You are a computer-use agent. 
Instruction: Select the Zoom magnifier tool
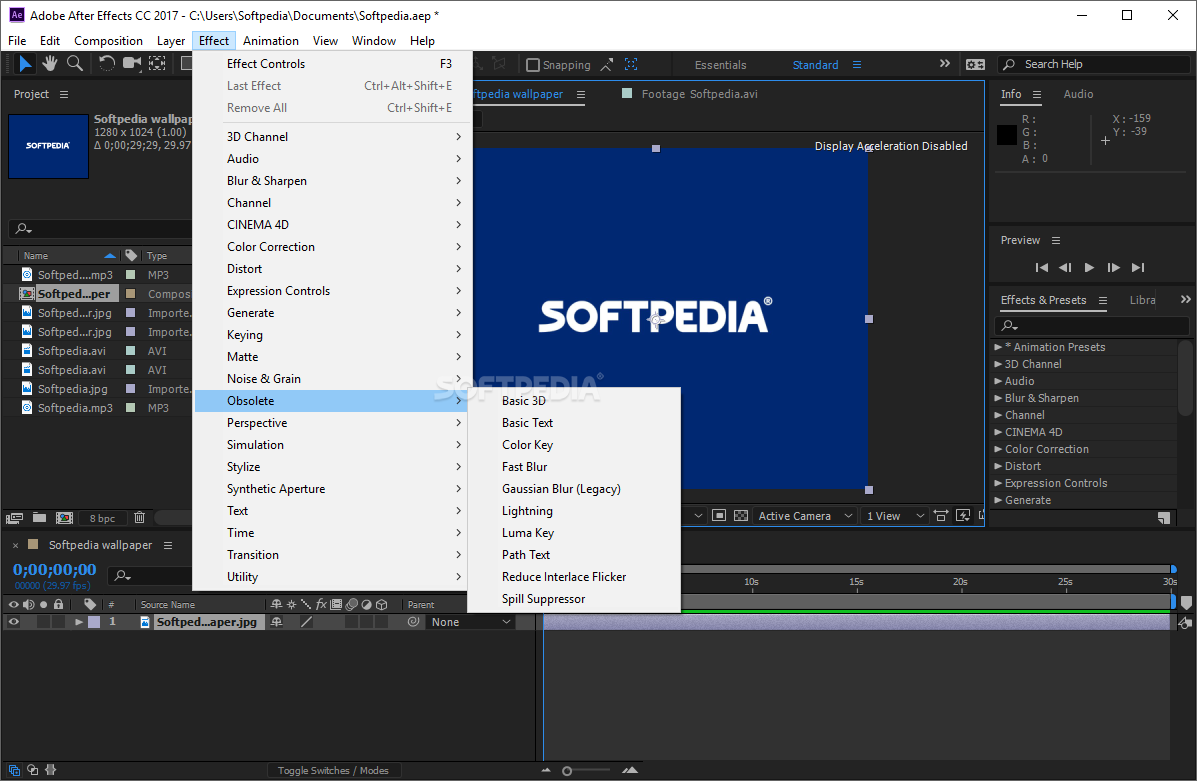(75, 64)
